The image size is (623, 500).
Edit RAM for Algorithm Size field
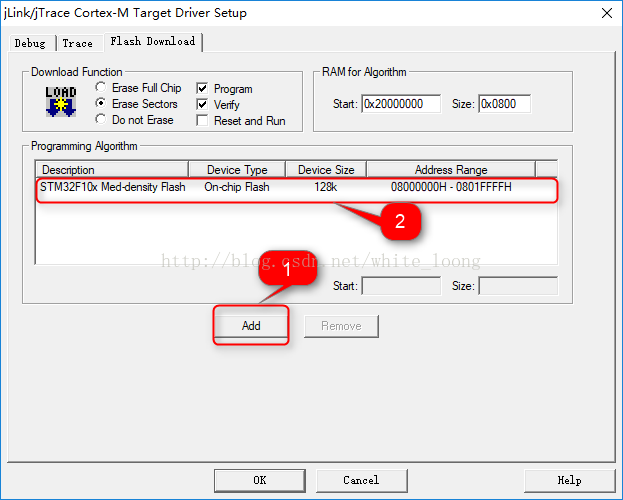coord(504,104)
